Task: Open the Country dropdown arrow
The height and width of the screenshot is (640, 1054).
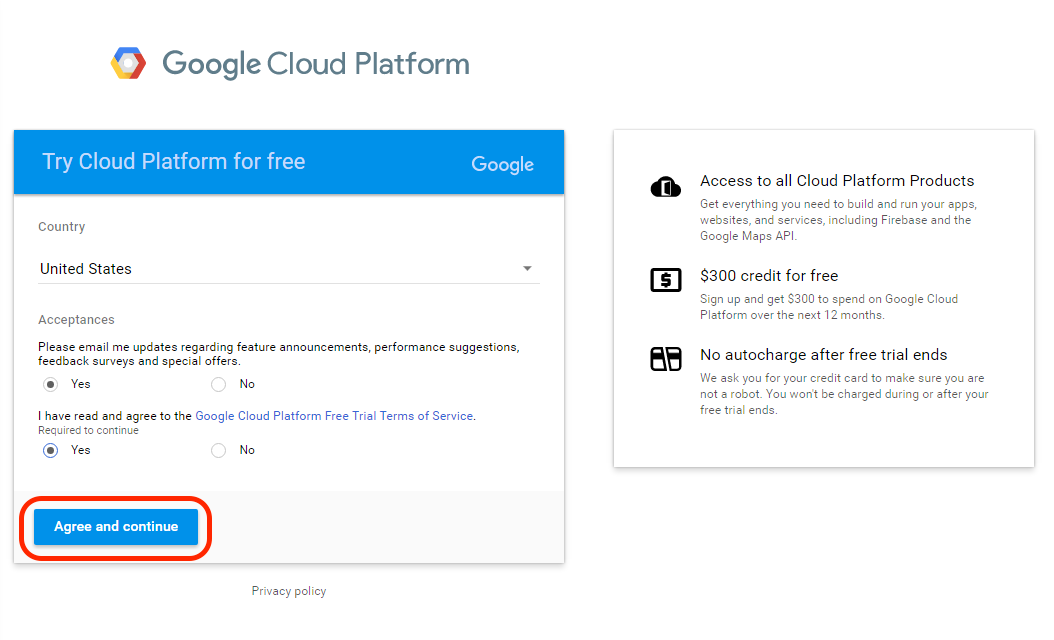Action: [527, 268]
